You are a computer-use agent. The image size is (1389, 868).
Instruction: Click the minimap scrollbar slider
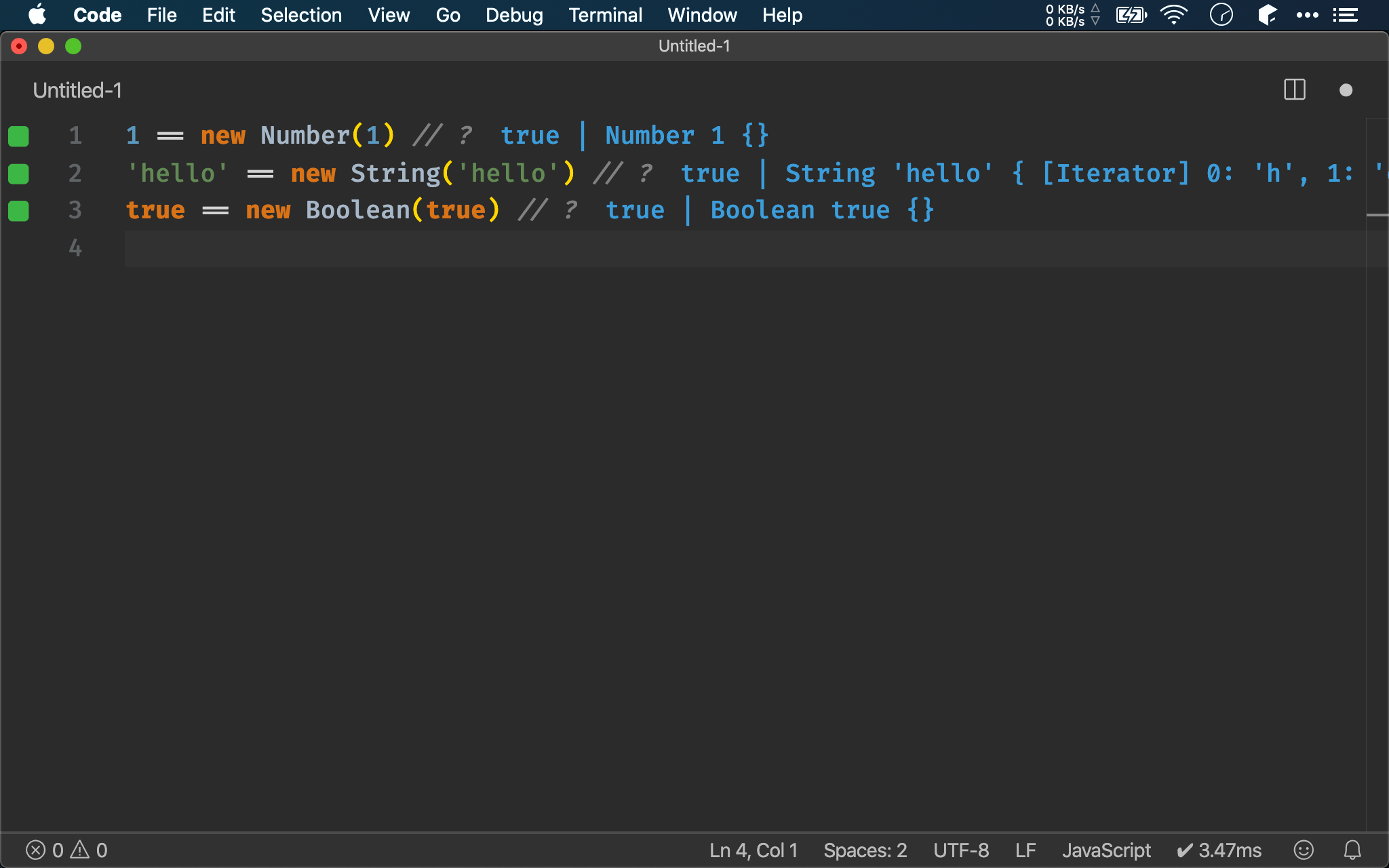coord(1377,215)
